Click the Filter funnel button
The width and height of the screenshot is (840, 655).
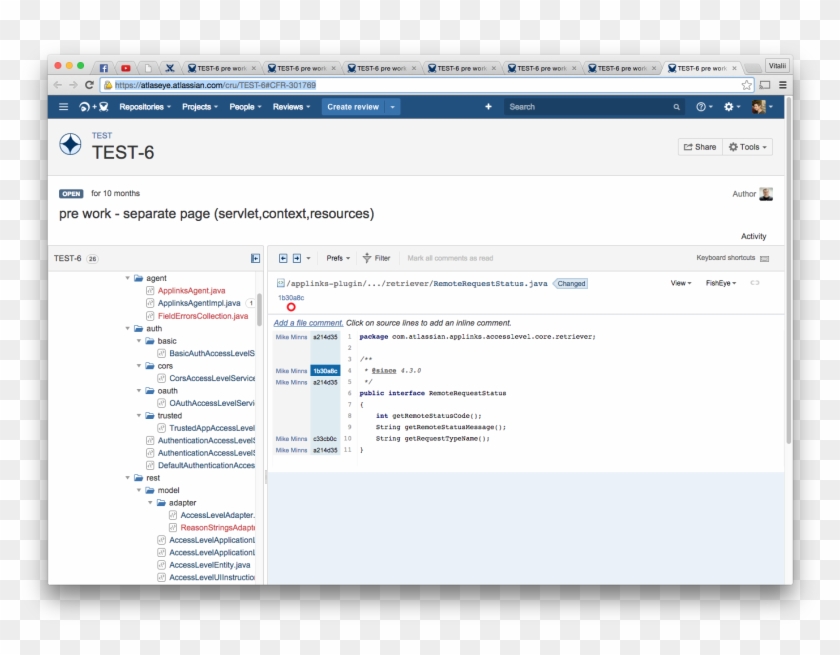(376, 258)
